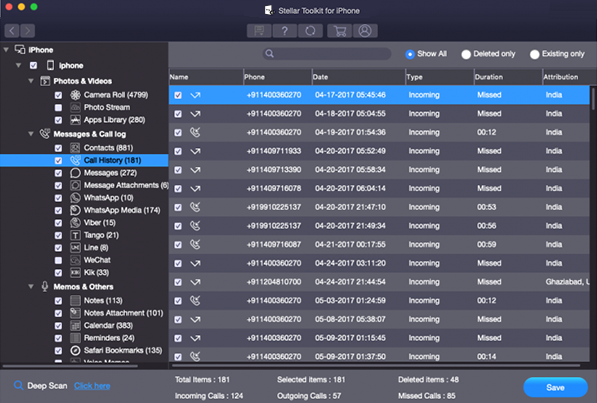Click the refresh circular arrow icon
This screenshot has width=597, height=403.
310,31
